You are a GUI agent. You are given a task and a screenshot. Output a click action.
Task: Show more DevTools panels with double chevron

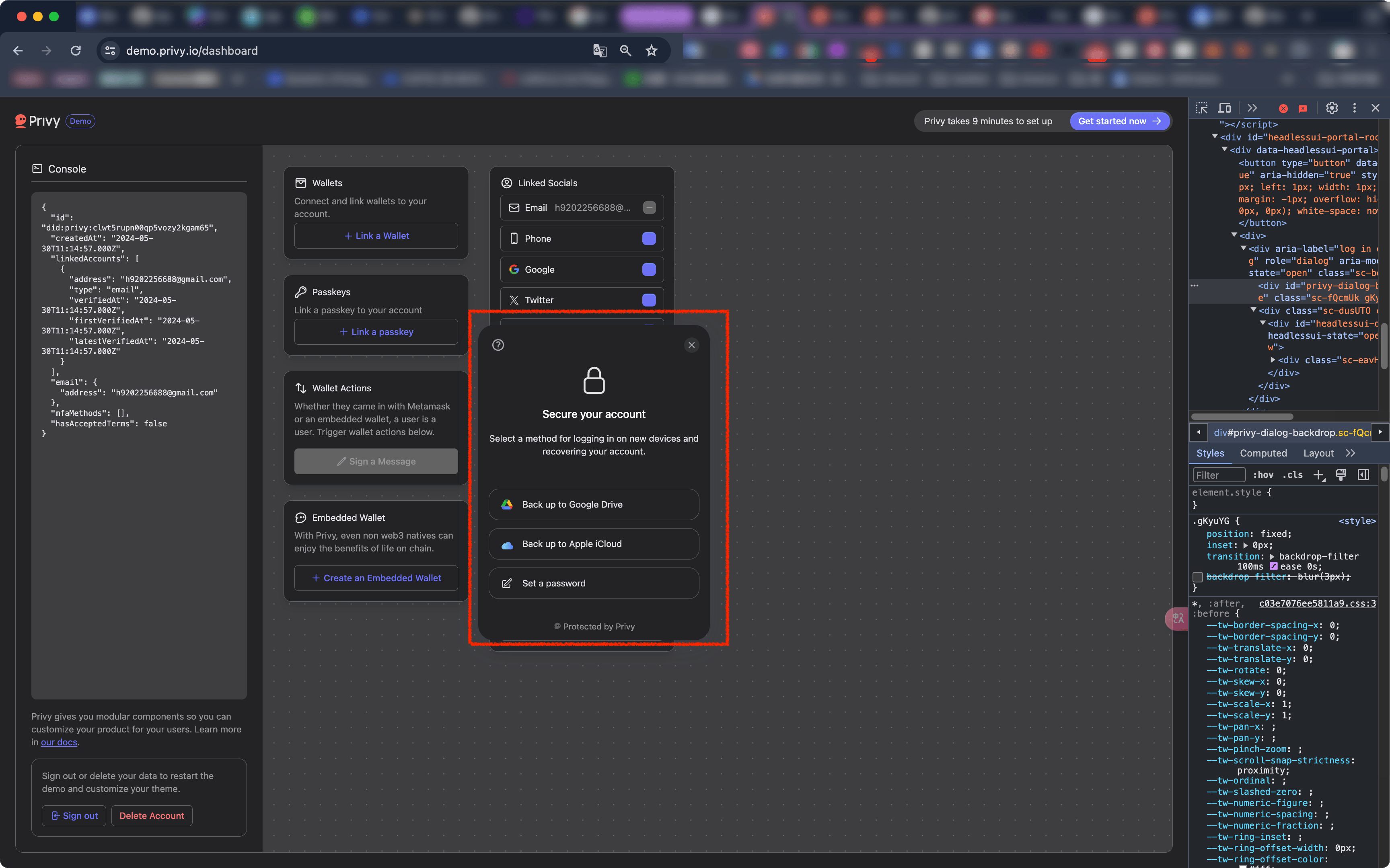1252,108
